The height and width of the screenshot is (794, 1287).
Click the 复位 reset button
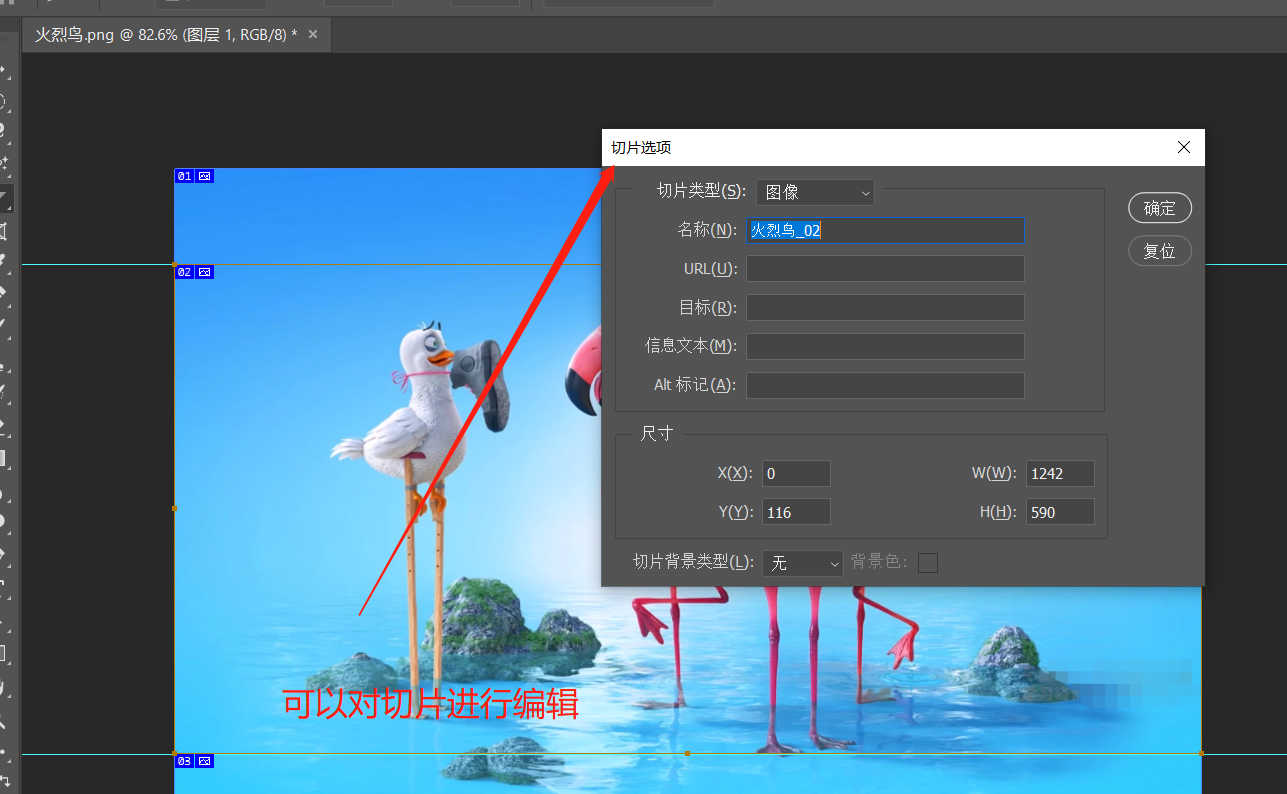point(1160,251)
